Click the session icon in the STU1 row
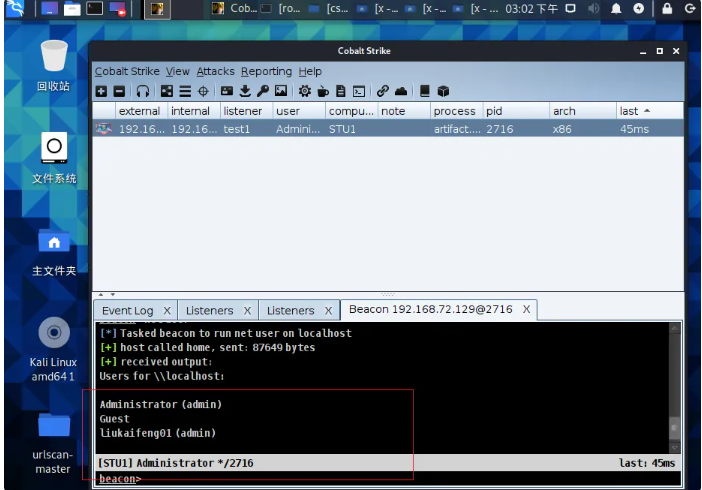702x490 pixels. [103, 129]
